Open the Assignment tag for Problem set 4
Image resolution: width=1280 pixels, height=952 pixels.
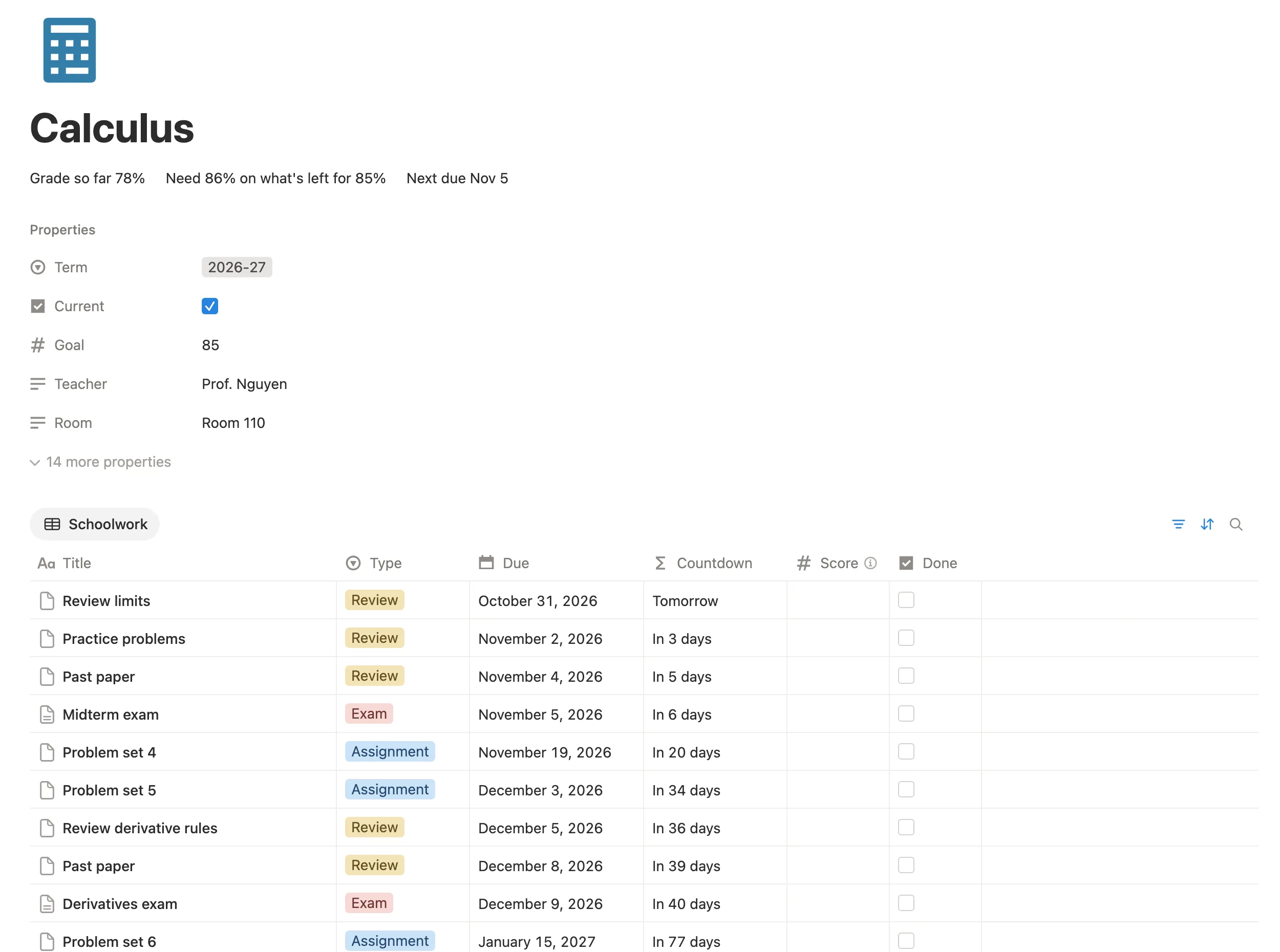pyautogui.click(x=390, y=751)
